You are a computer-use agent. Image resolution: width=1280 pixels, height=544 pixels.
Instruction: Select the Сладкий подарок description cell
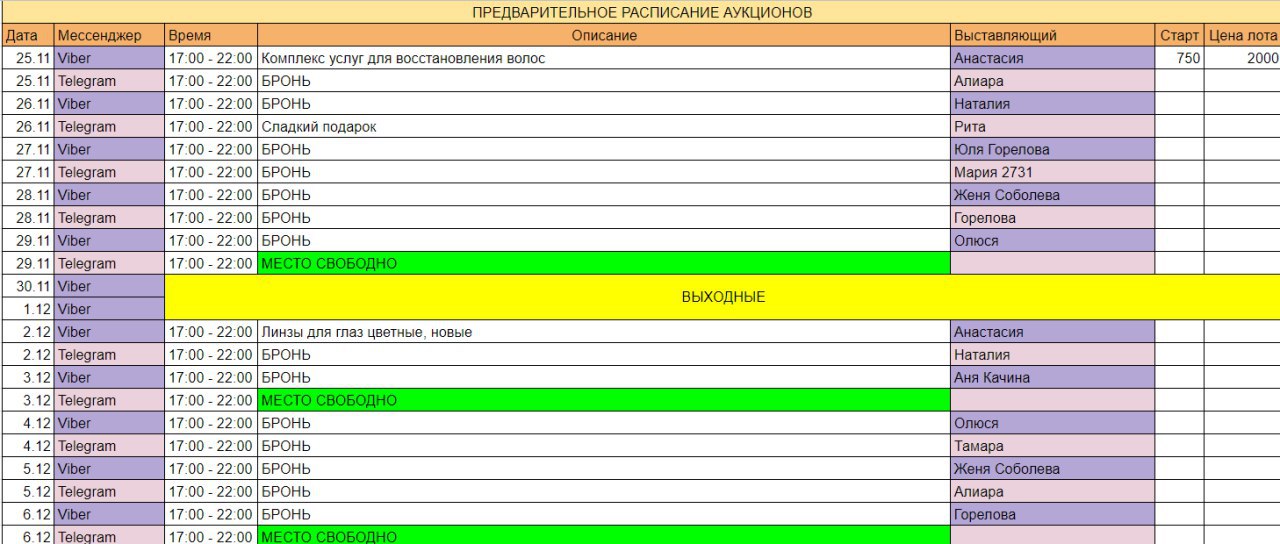click(x=604, y=127)
